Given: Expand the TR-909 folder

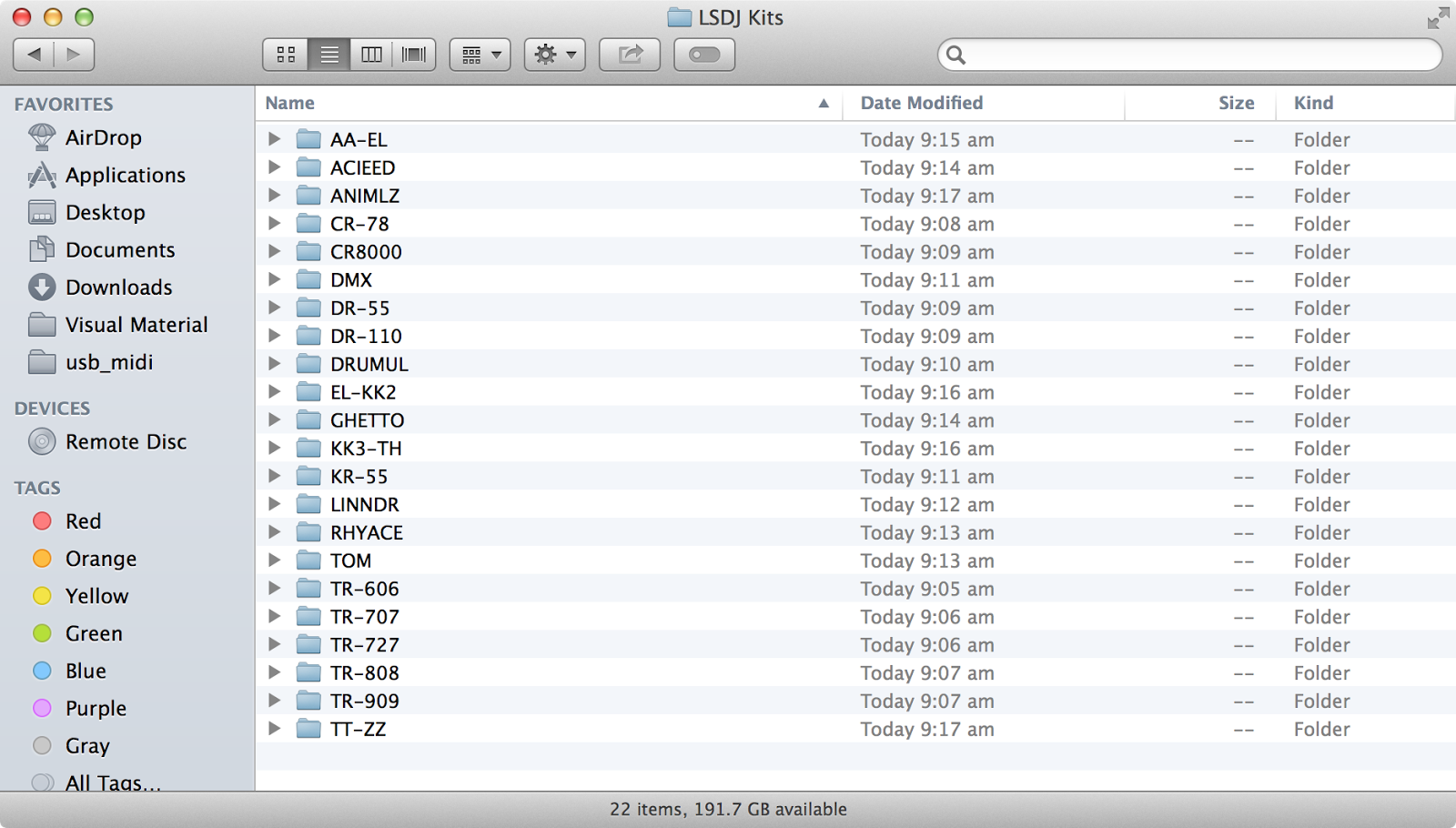Looking at the screenshot, I should [274, 701].
